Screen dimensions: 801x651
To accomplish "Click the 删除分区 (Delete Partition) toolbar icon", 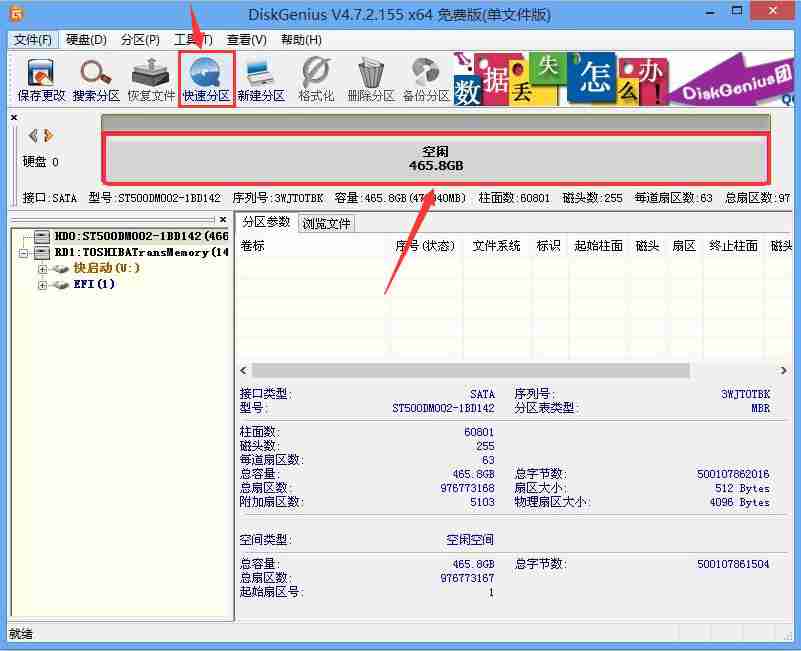I will 371,80.
